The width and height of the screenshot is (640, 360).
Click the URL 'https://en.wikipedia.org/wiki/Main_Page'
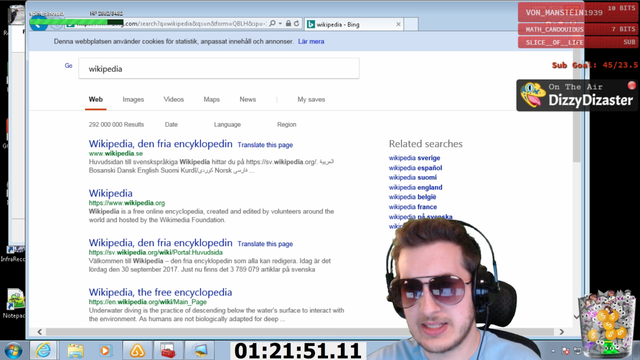(x=148, y=302)
